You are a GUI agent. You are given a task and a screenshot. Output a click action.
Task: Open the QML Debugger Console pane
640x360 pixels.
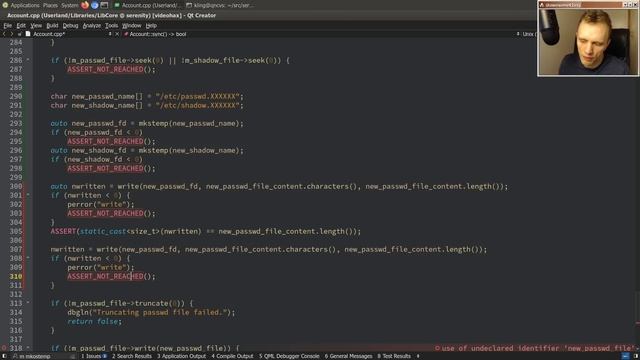click(x=289, y=356)
